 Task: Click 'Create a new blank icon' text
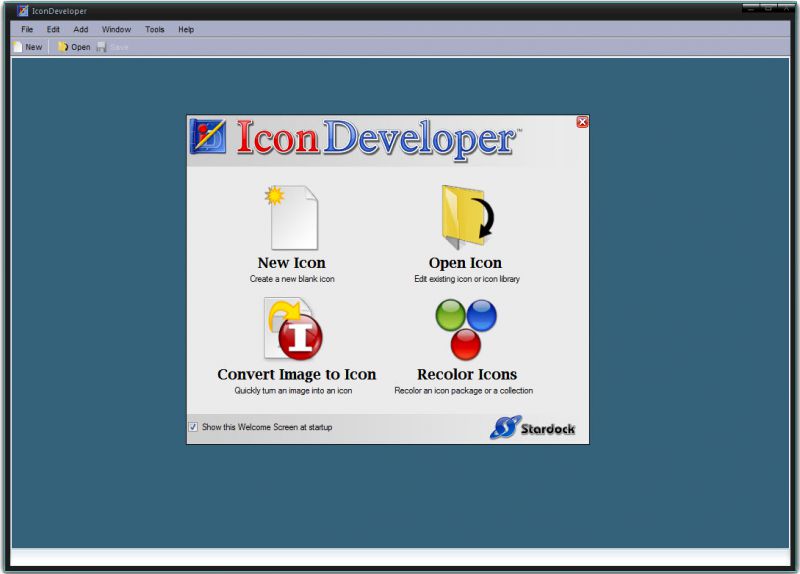coord(292,279)
